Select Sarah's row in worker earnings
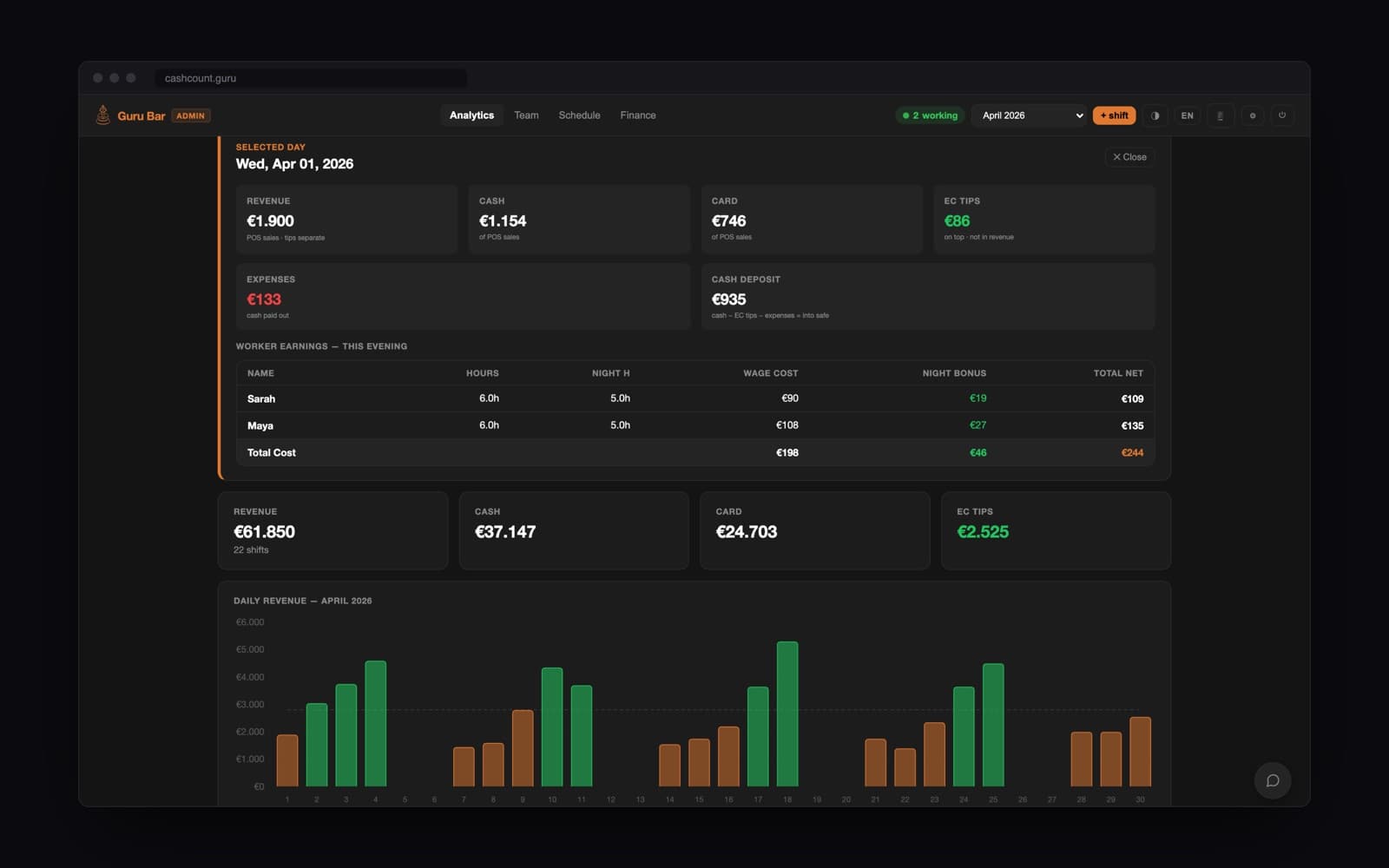Screen dimensions: 1389x868 coord(695,398)
